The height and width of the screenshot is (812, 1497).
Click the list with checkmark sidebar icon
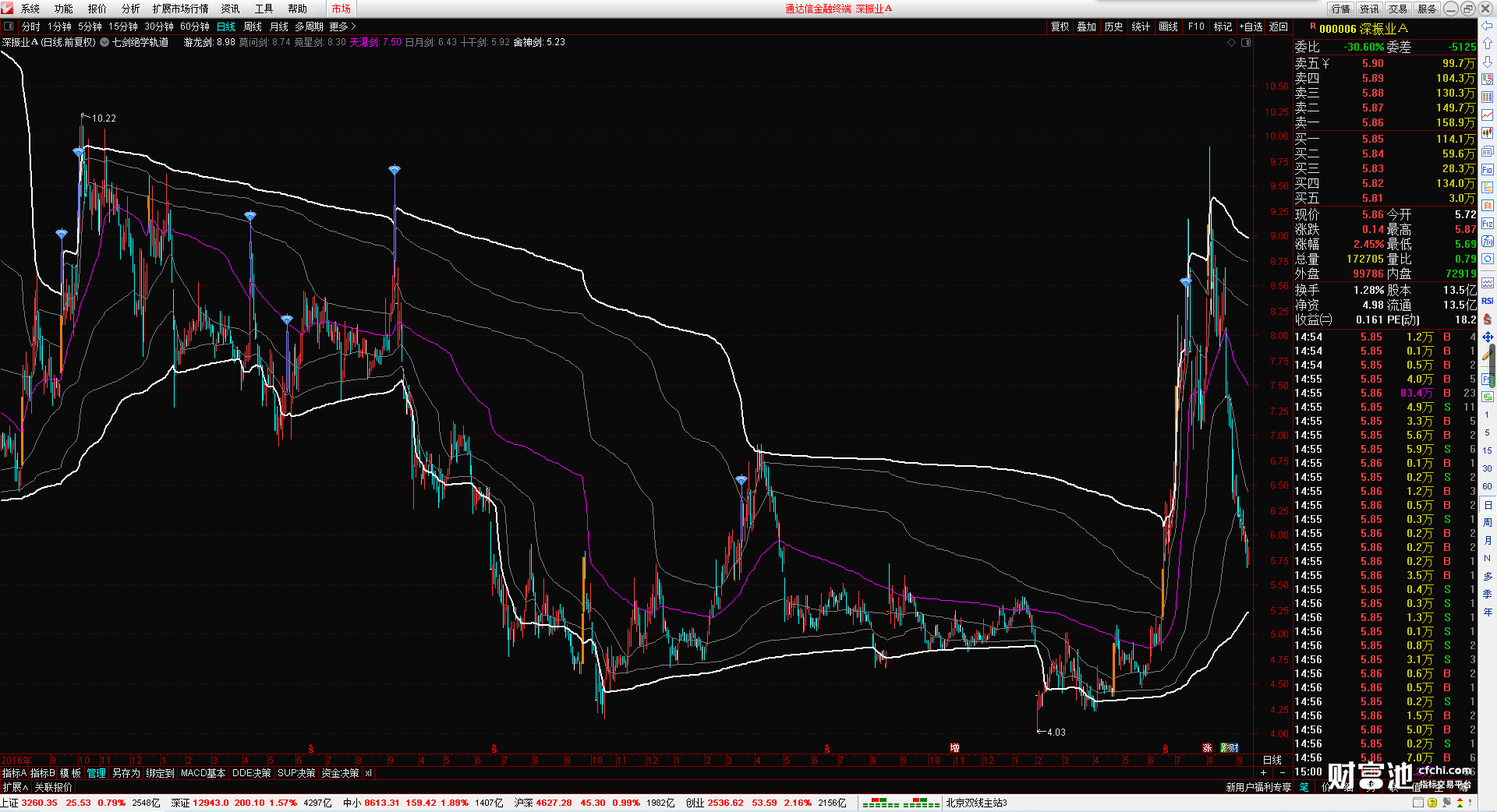click(1488, 79)
